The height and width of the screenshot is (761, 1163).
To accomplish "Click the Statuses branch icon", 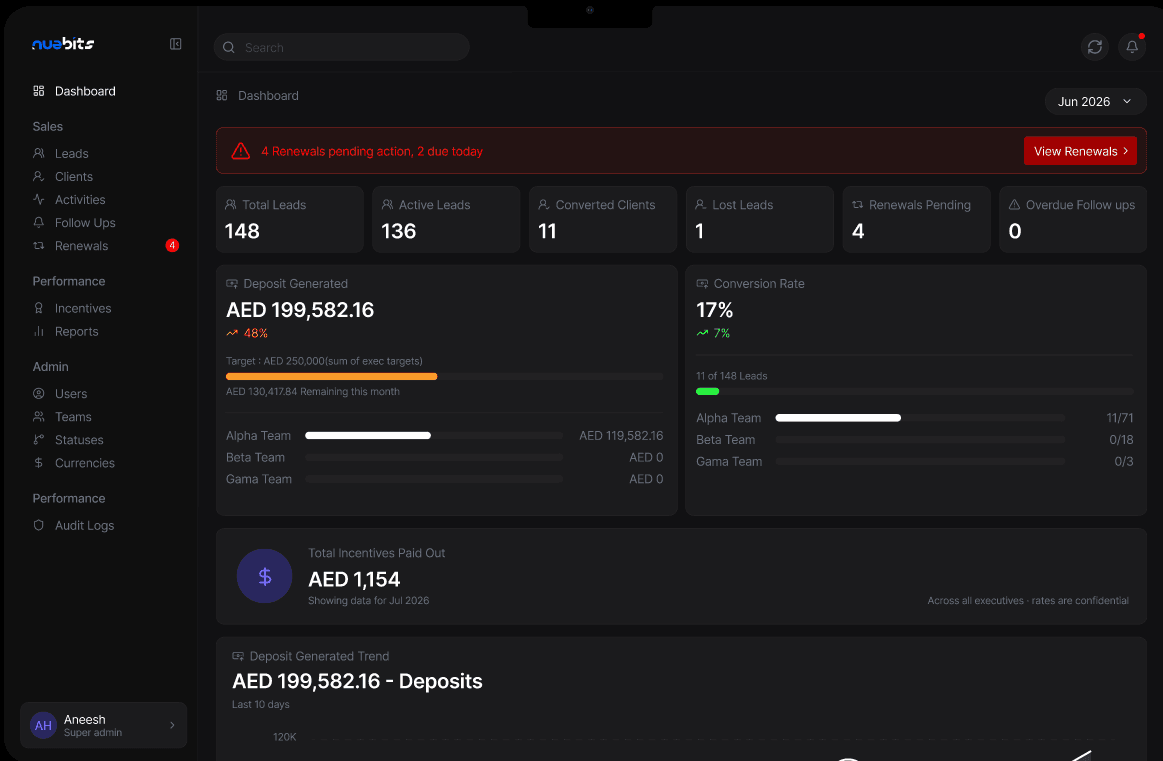I will pyautogui.click(x=39, y=440).
